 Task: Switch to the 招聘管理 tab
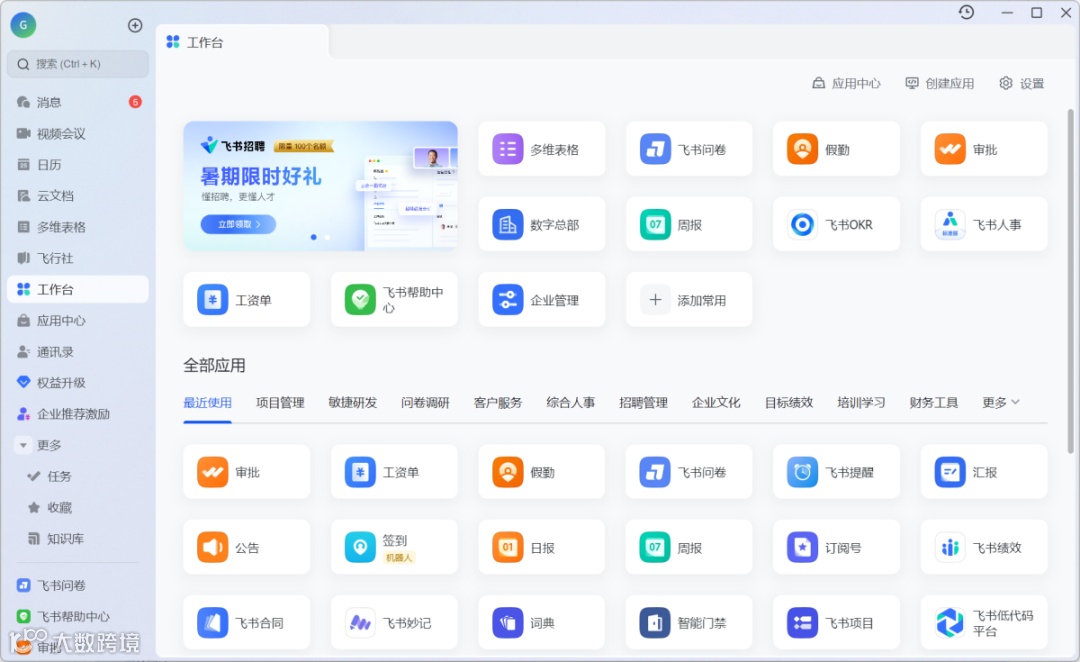pyautogui.click(x=643, y=402)
